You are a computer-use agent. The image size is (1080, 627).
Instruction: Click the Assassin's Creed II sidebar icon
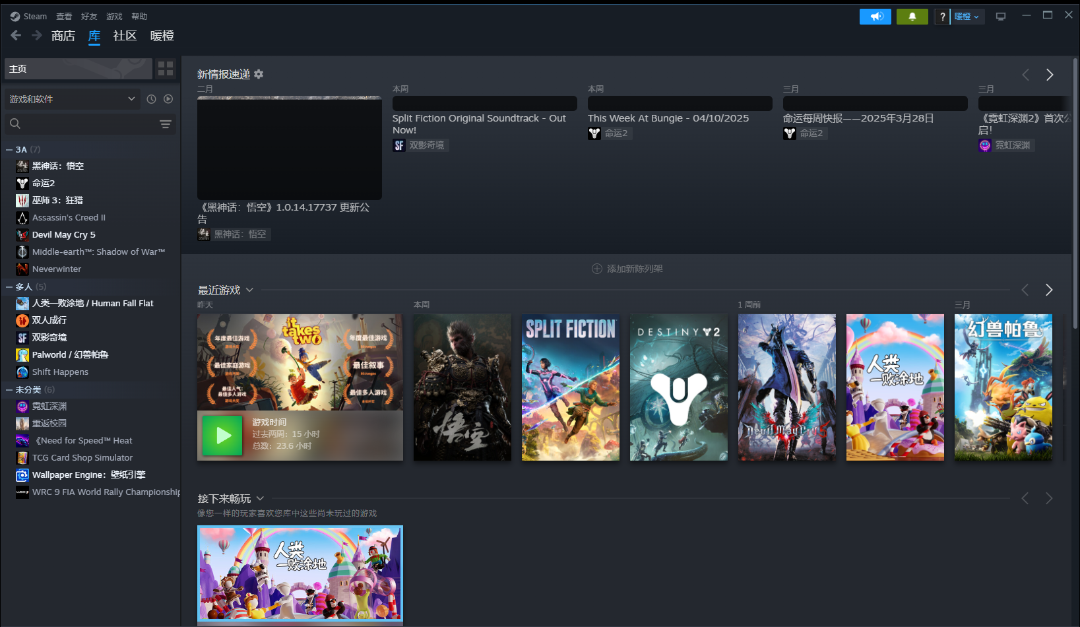point(22,218)
